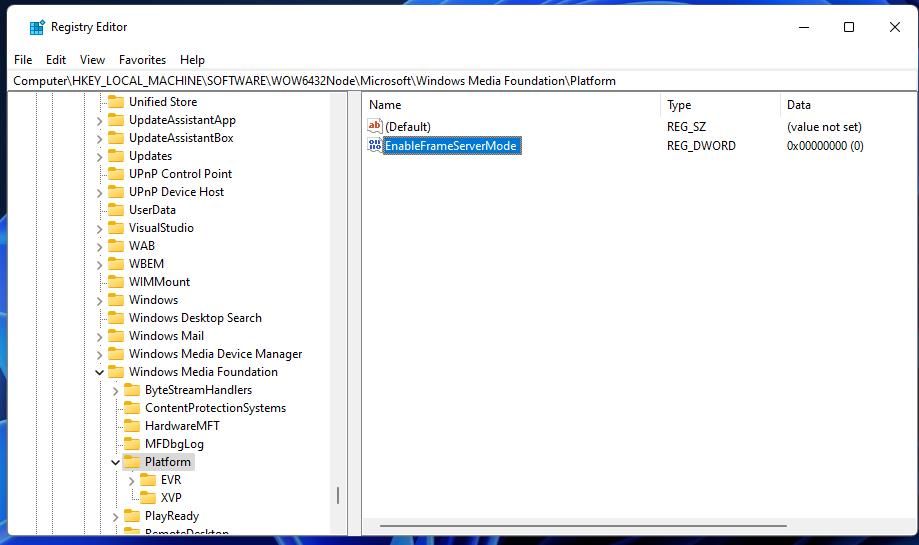Click the MFDbgLog folder icon
Image resolution: width=919 pixels, height=545 pixels.
132,443
